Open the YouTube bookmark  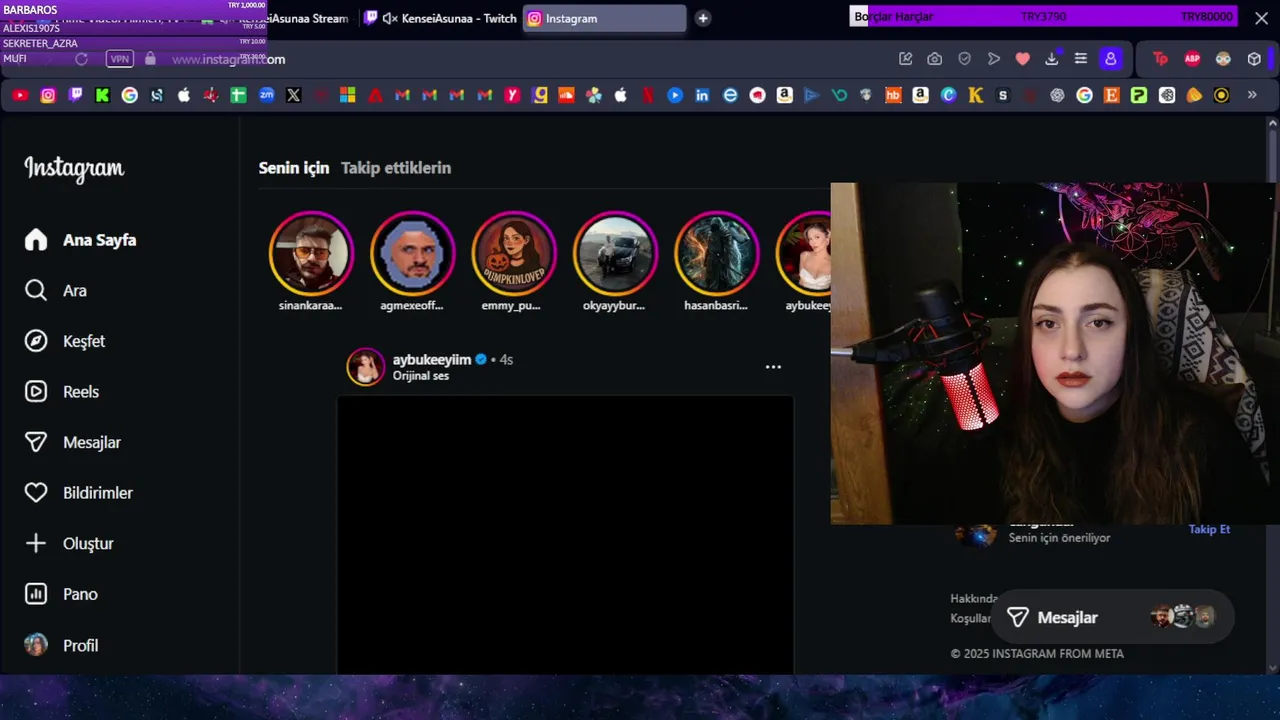[x=20, y=95]
